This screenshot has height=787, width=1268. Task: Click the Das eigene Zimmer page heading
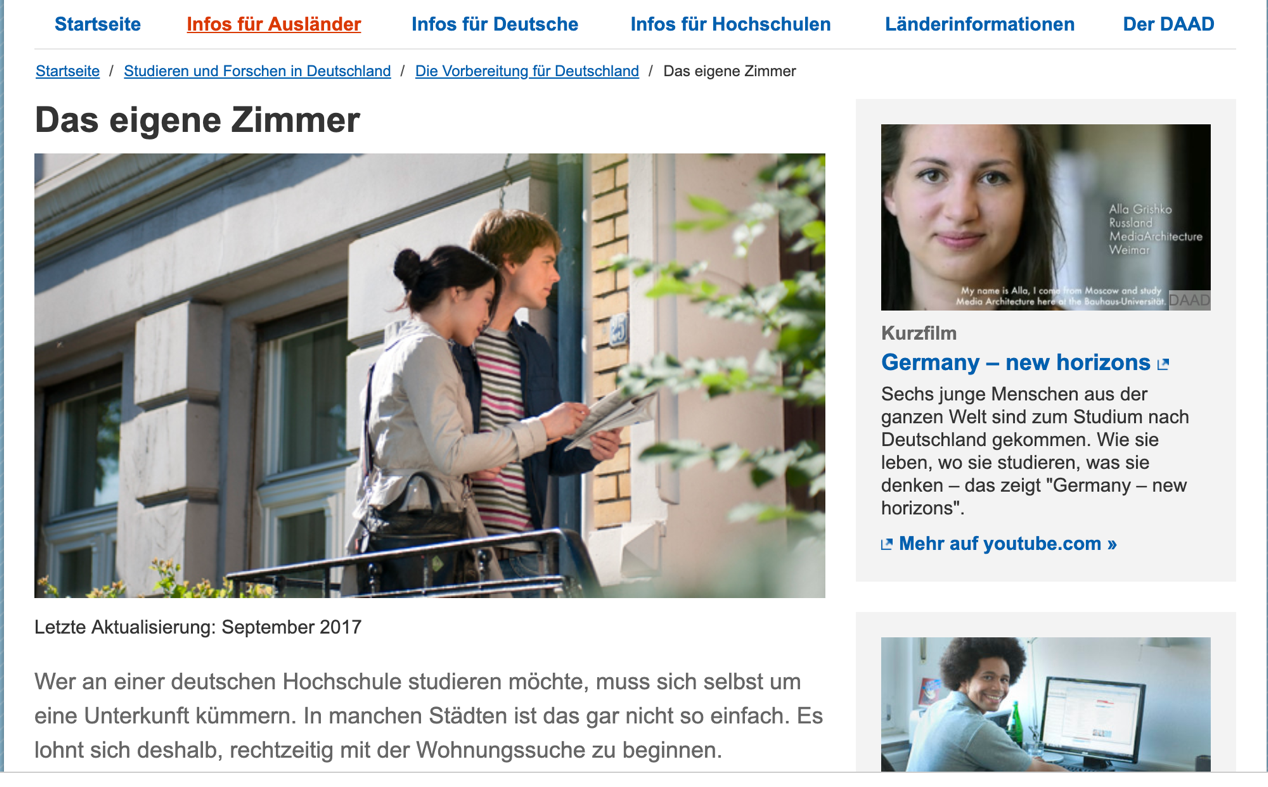tap(197, 120)
